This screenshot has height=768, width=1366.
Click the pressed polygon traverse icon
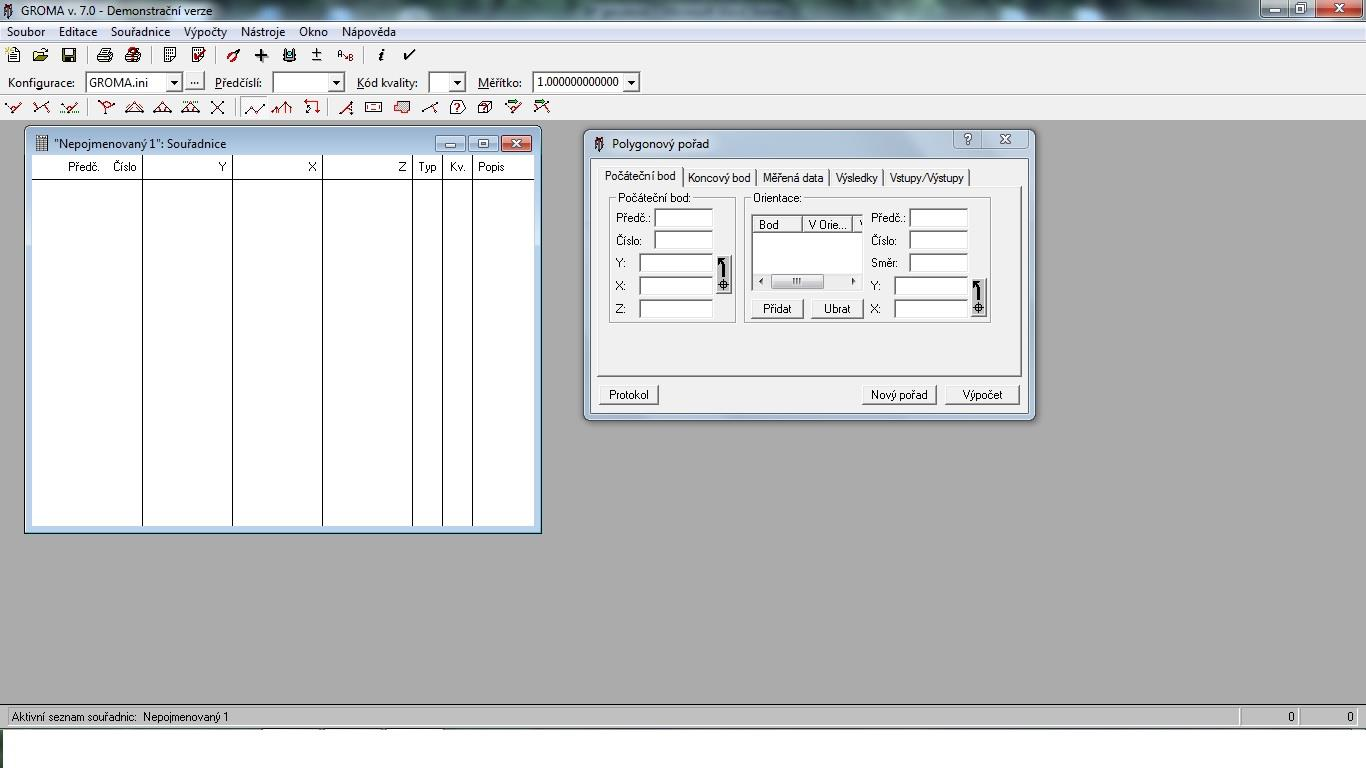click(255, 107)
